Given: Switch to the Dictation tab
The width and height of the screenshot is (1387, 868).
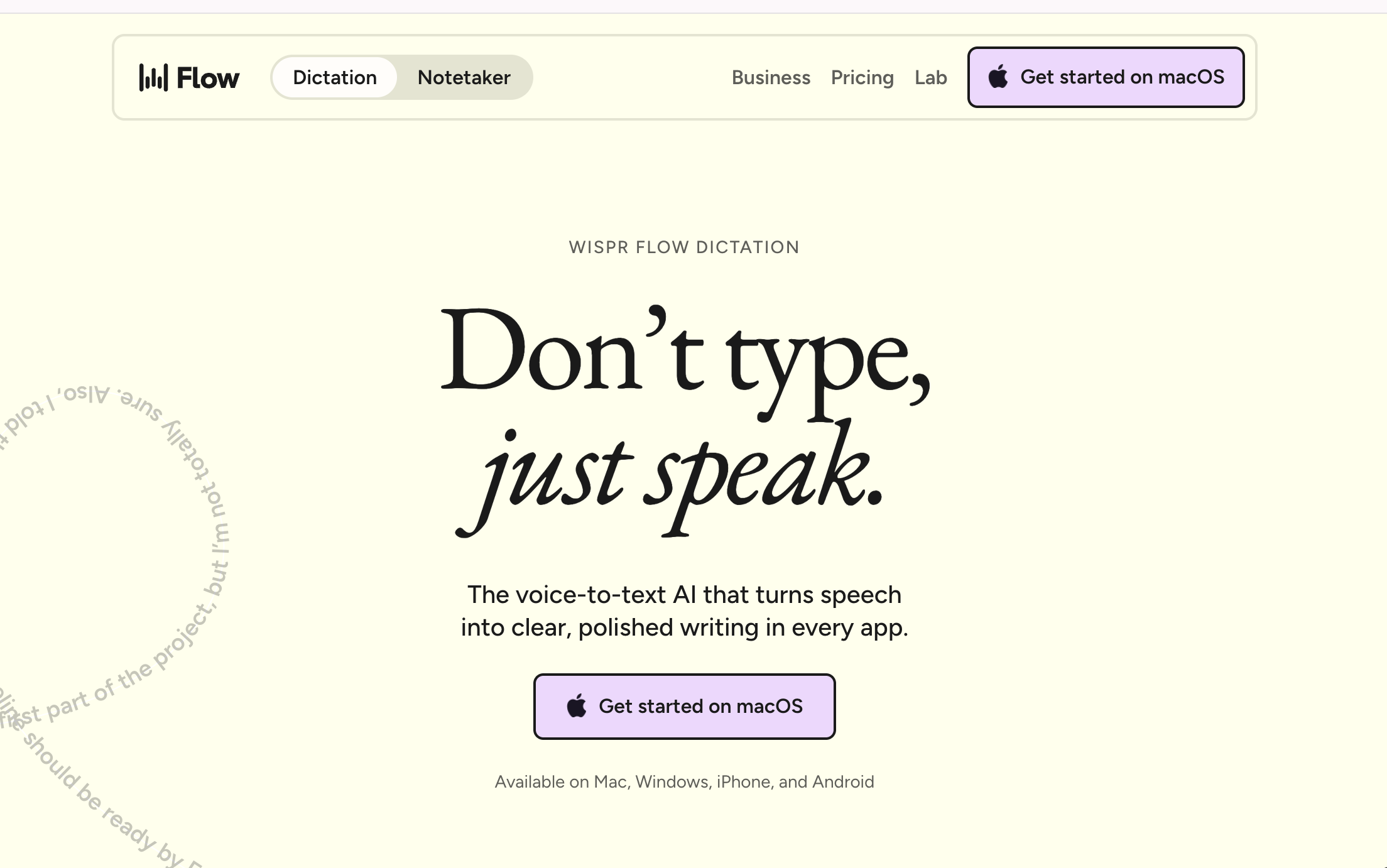Looking at the screenshot, I should pos(335,77).
